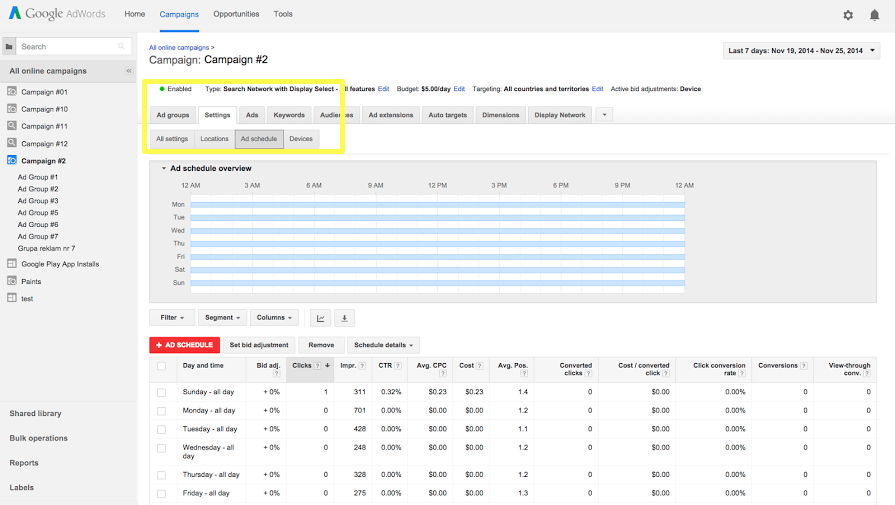Open the Columns dropdown
This screenshot has width=895, height=505.
pyautogui.click(x=274, y=318)
